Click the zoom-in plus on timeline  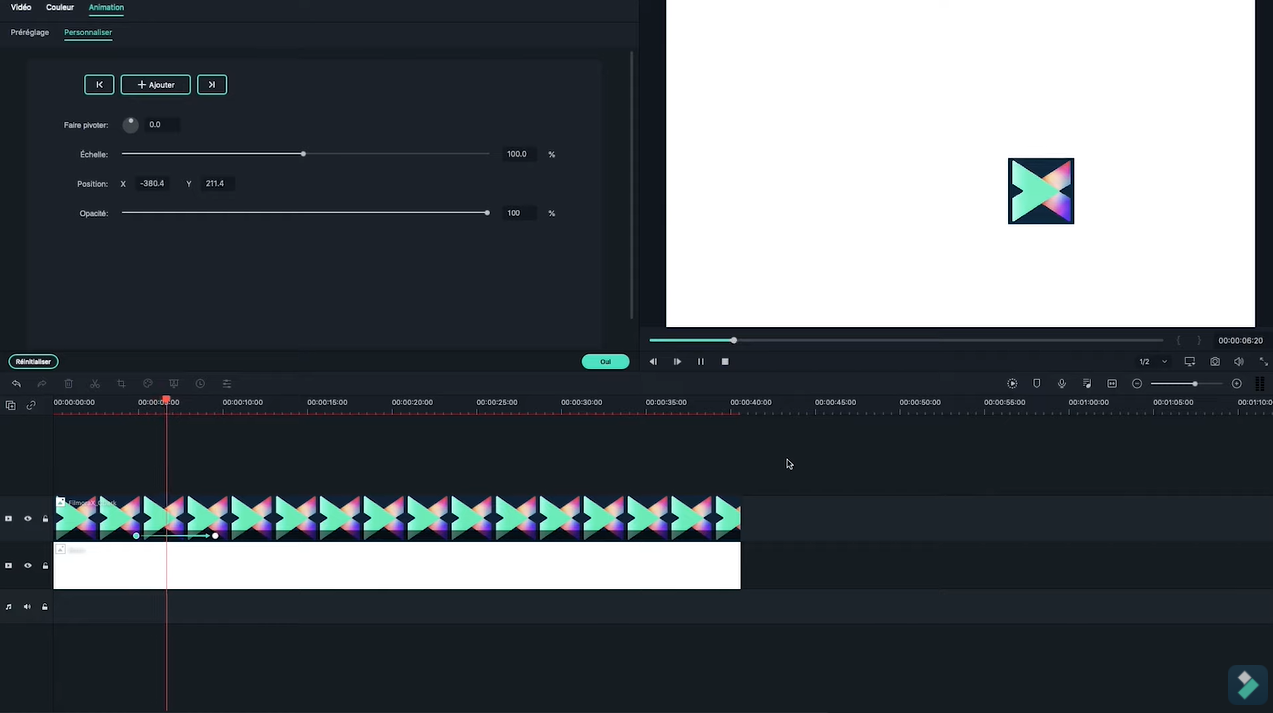point(1237,384)
